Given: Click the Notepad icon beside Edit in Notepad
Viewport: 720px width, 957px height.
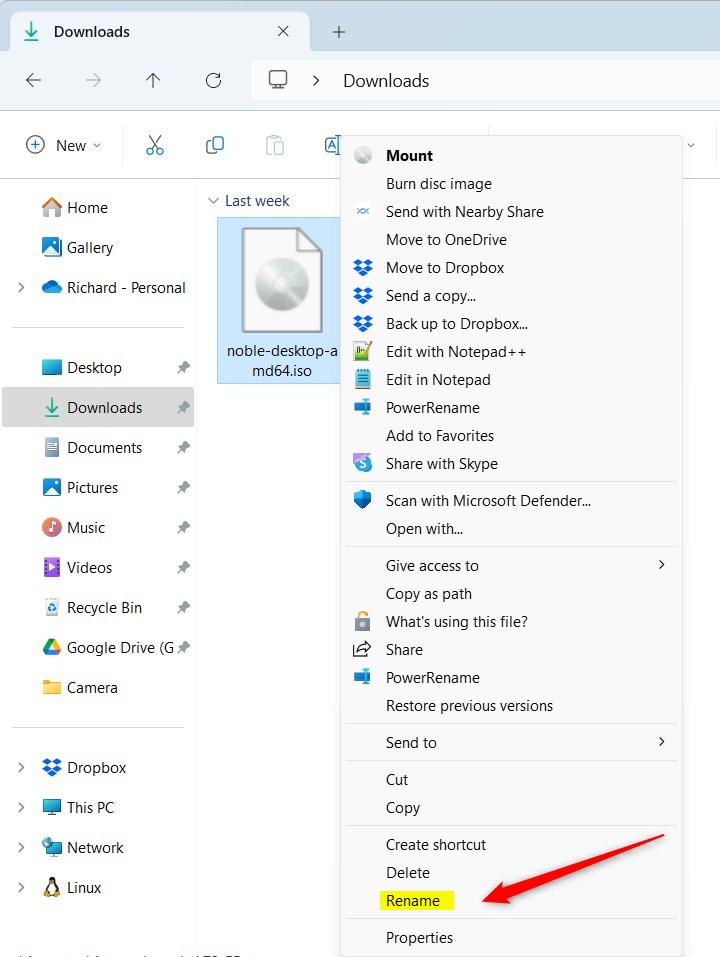Looking at the screenshot, I should click(362, 379).
